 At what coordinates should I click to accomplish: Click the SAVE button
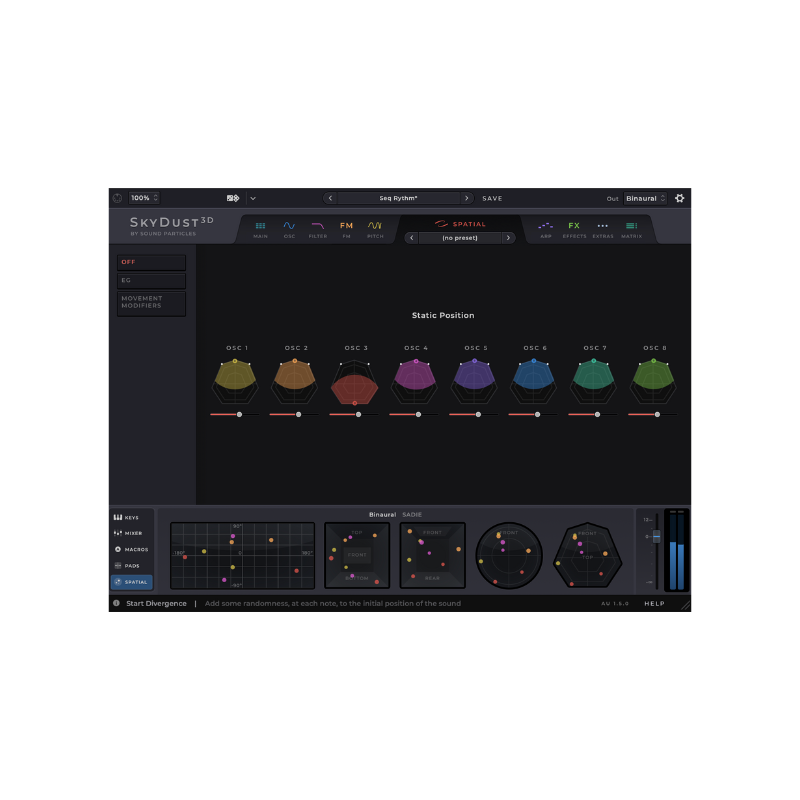click(x=492, y=198)
